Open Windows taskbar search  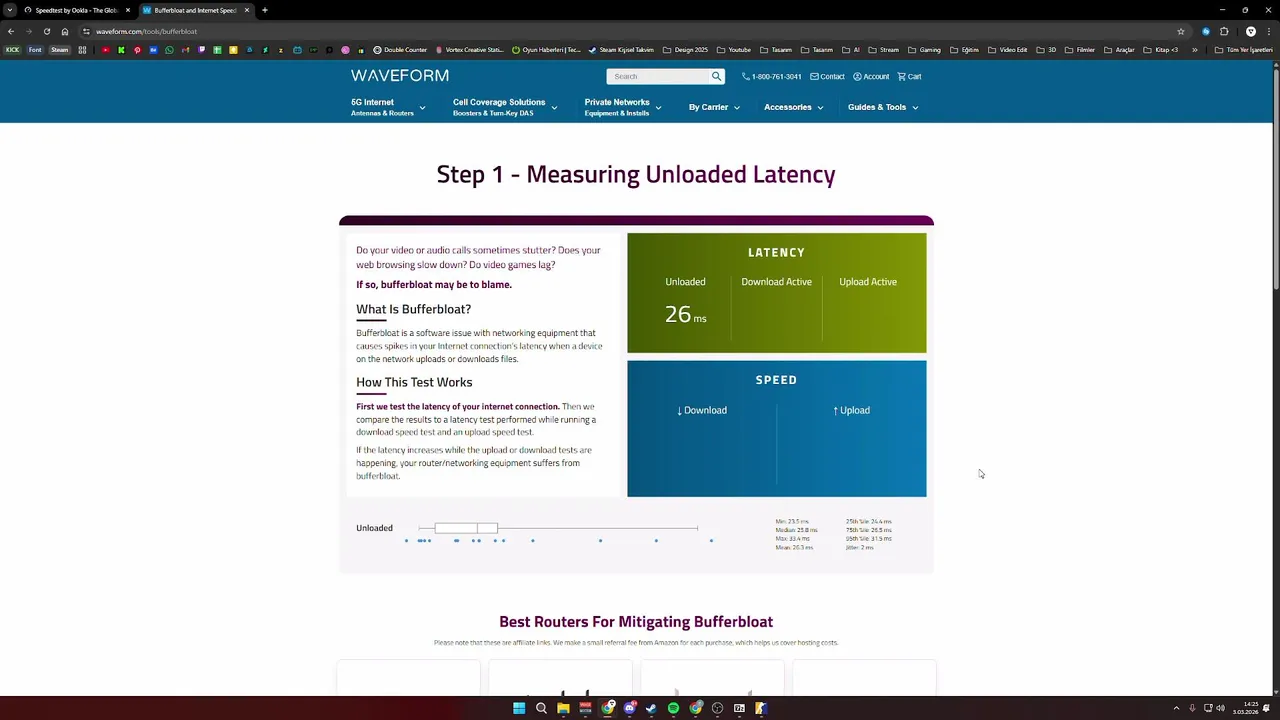click(x=541, y=708)
